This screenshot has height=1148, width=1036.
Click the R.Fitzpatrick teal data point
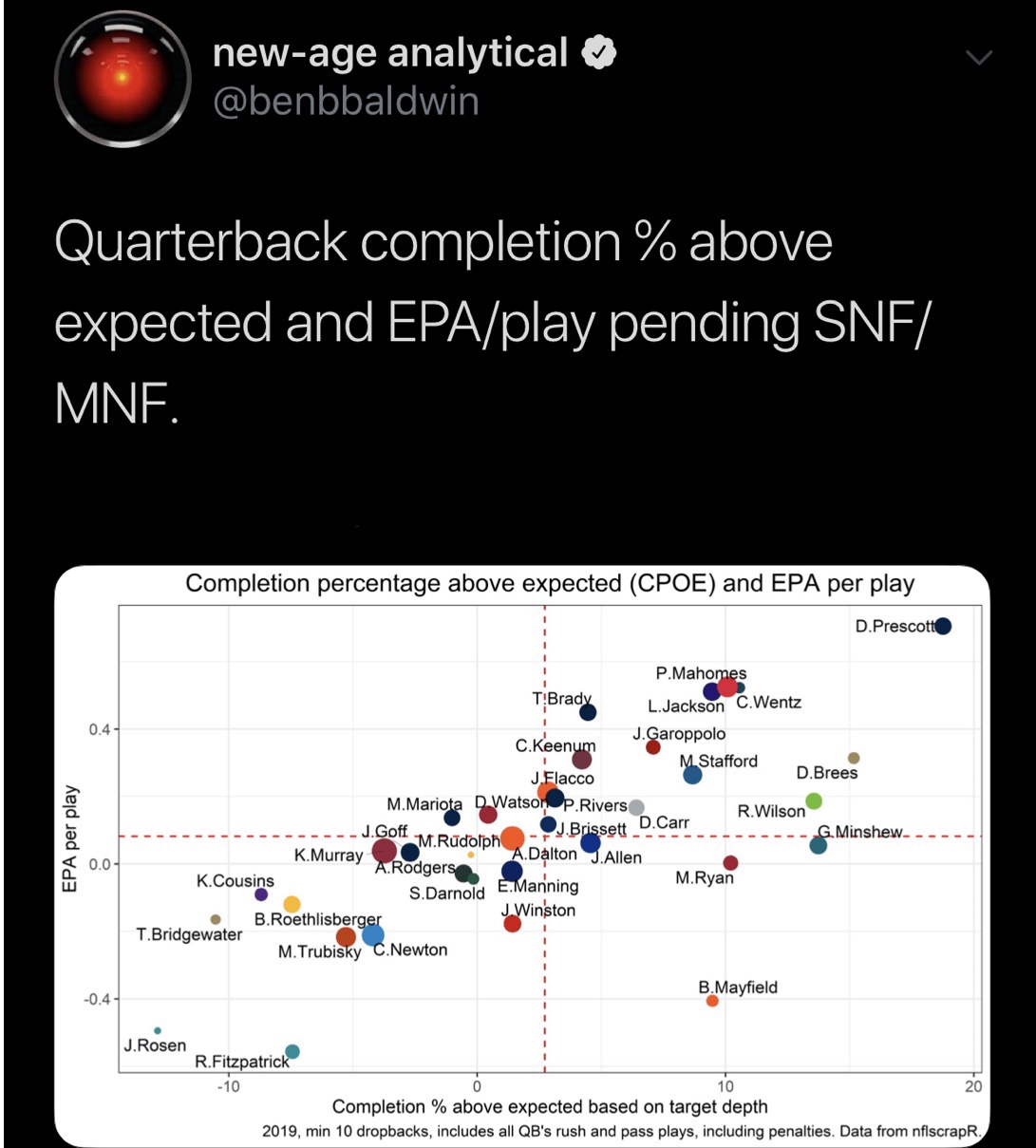(292, 1051)
